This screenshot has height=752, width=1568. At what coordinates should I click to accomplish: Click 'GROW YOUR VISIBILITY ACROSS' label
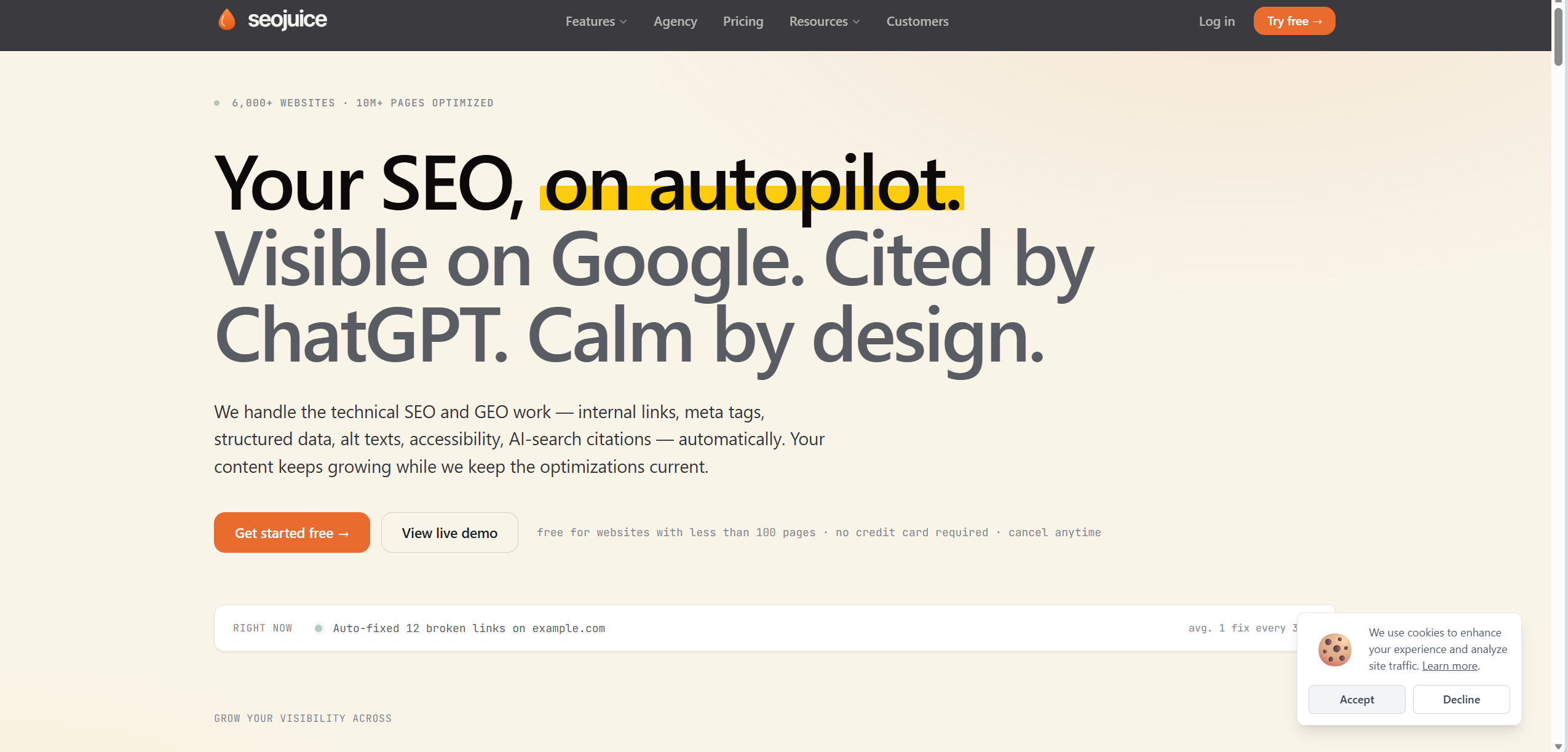pyautogui.click(x=303, y=718)
